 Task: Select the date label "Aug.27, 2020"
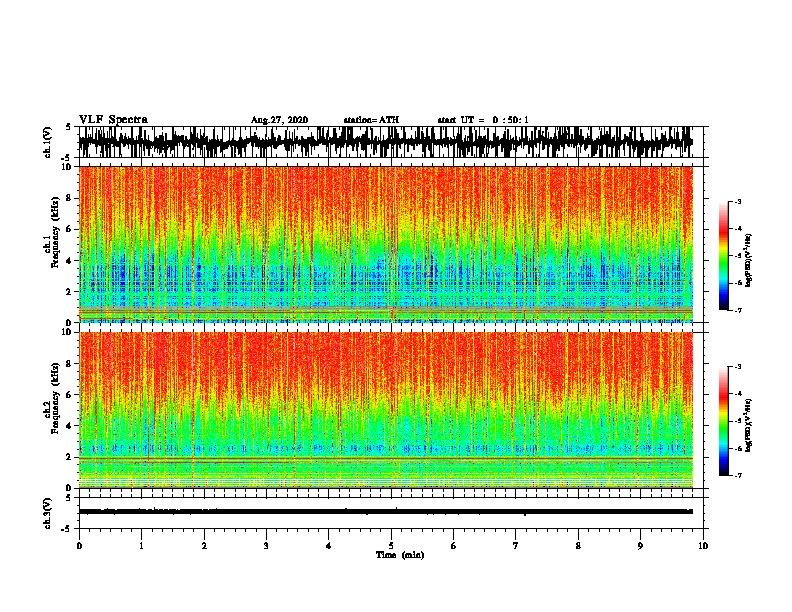tap(279, 120)
